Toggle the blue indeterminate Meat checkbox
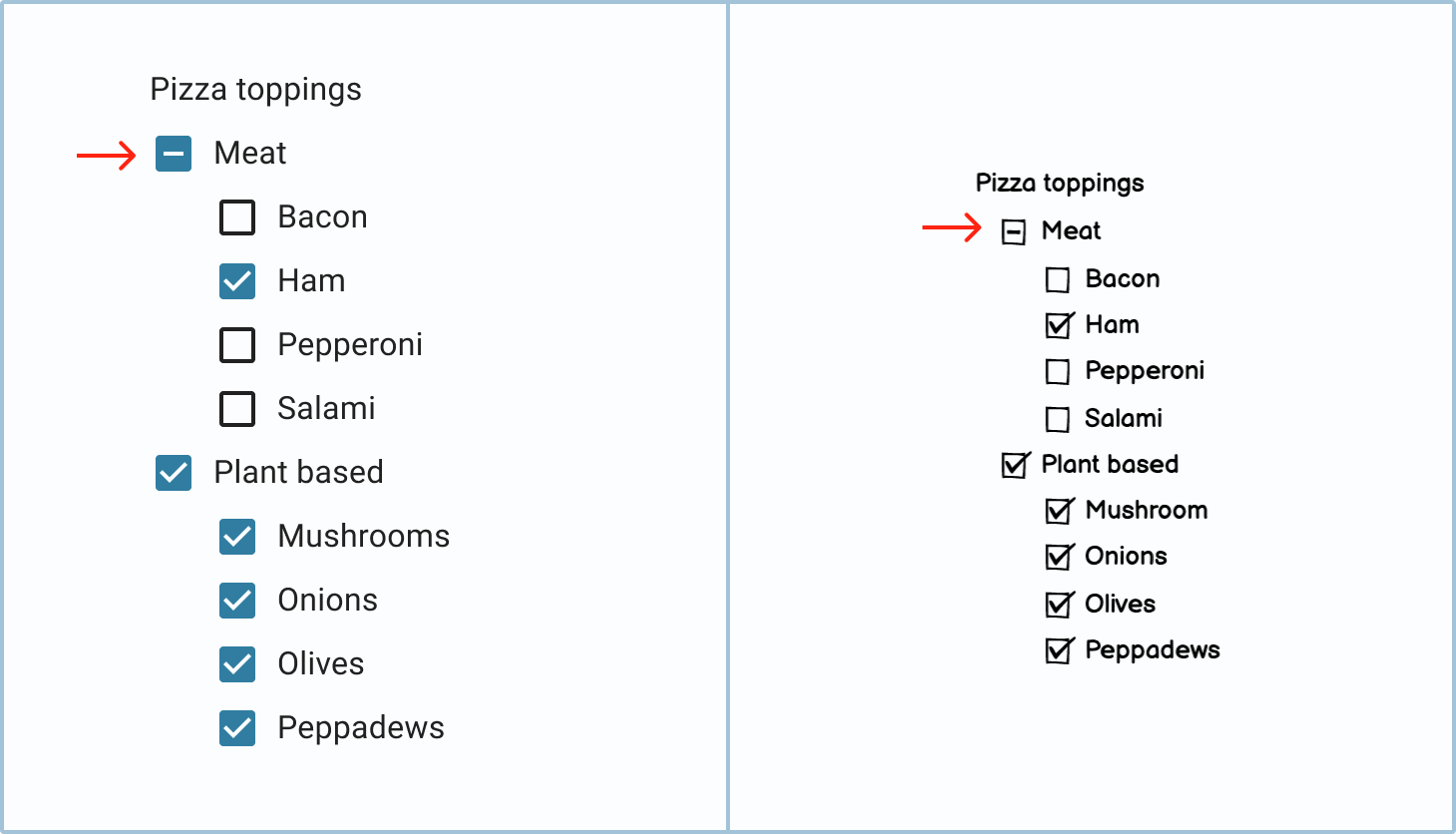 [x=174, y=154]
